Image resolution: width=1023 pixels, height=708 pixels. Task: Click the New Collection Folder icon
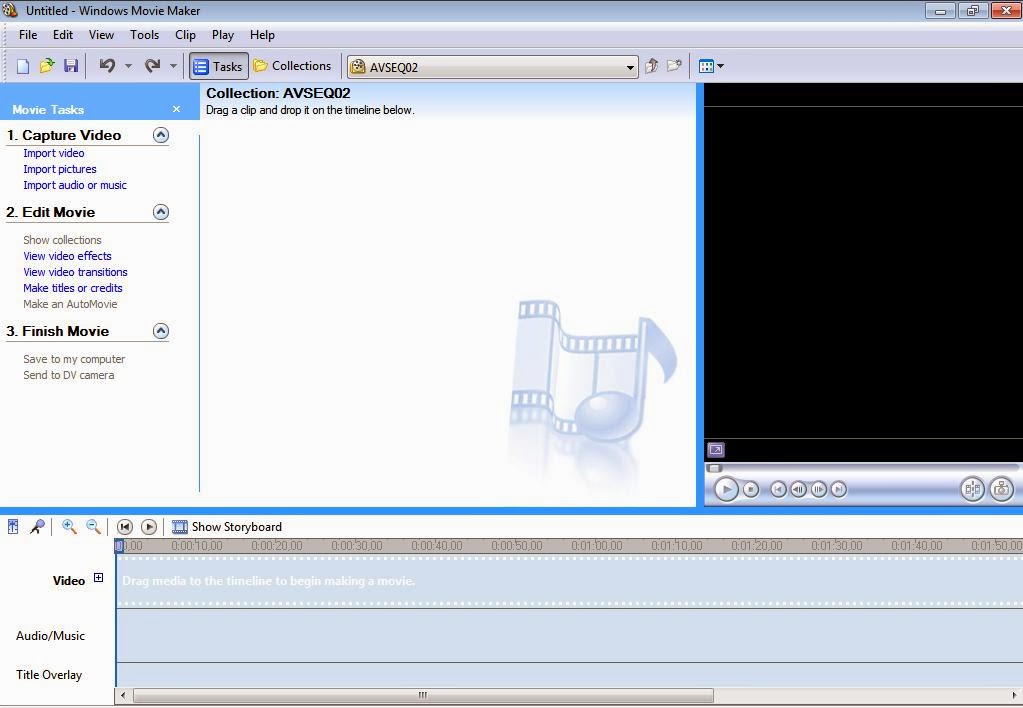tap(674, 66)
